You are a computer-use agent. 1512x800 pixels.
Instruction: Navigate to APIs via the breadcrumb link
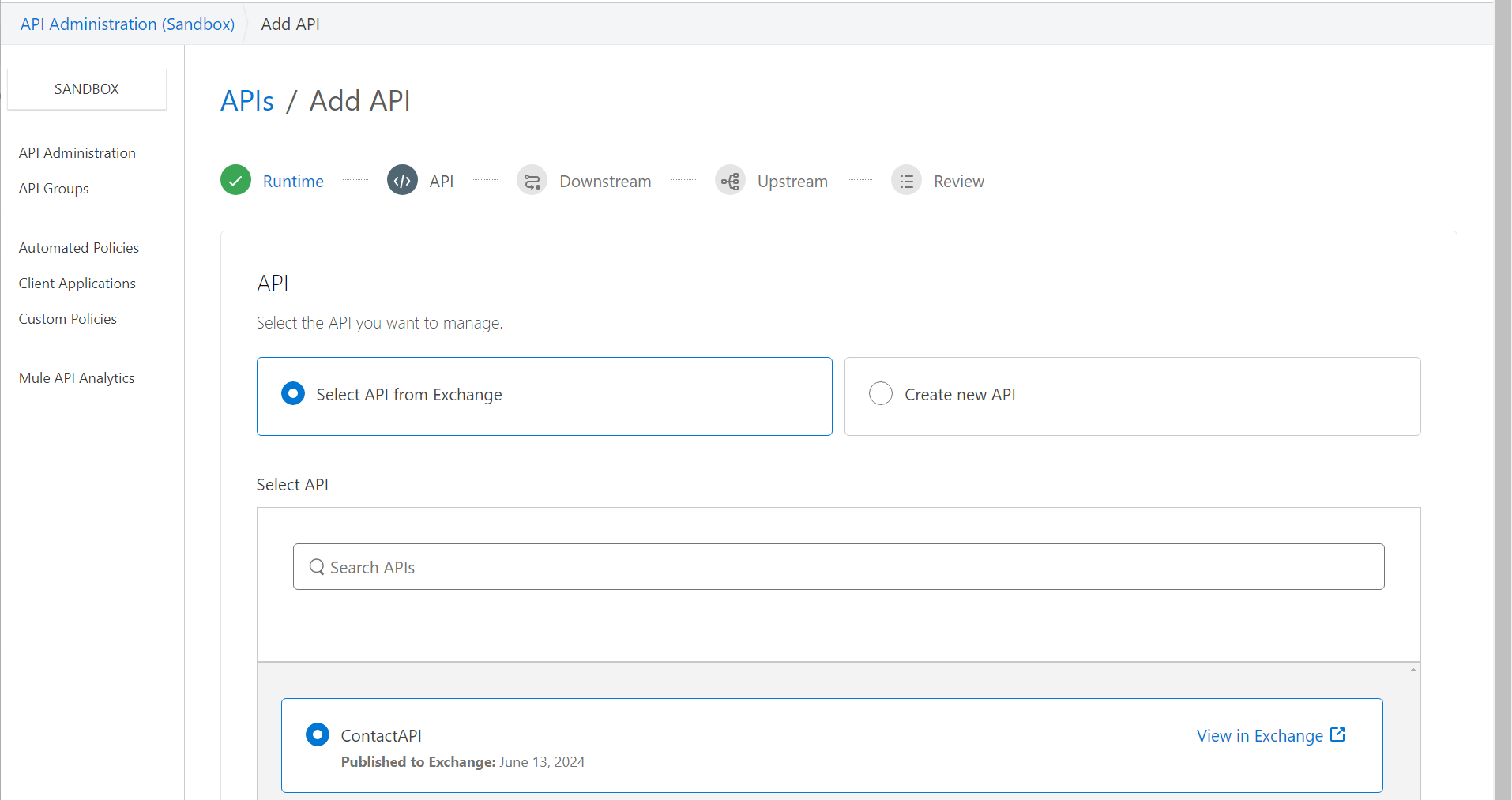tap(247, 100)
